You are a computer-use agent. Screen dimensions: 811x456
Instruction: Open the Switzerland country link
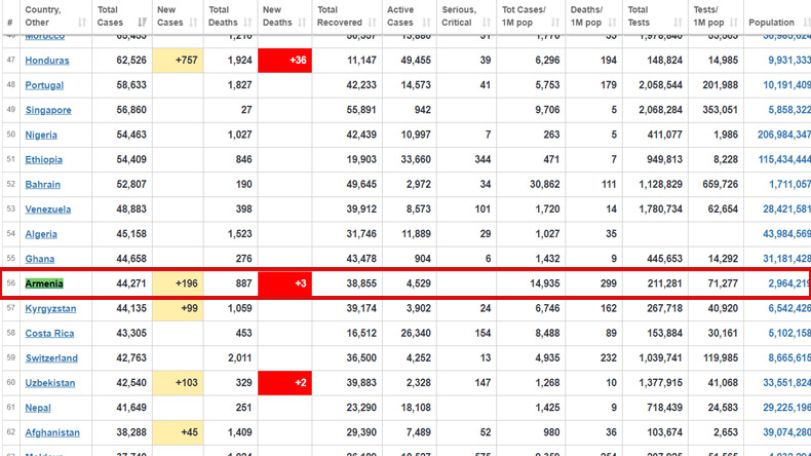point(51,358)
